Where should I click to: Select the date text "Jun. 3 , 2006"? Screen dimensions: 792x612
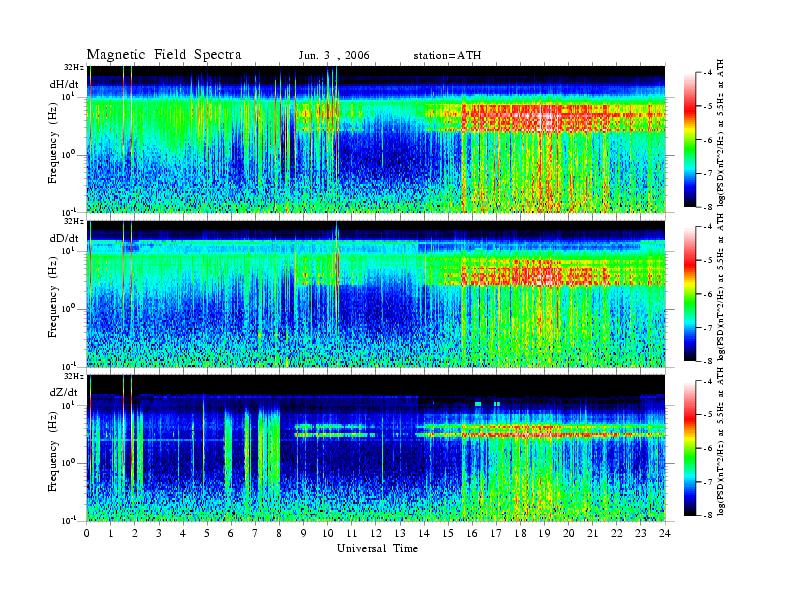point(334,55)
